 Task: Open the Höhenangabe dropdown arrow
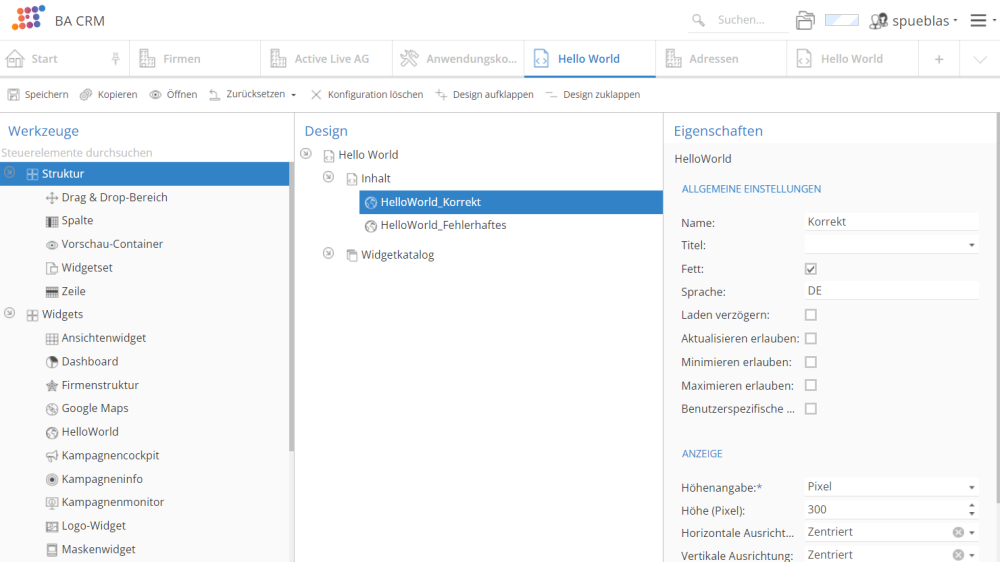point(971,487)
